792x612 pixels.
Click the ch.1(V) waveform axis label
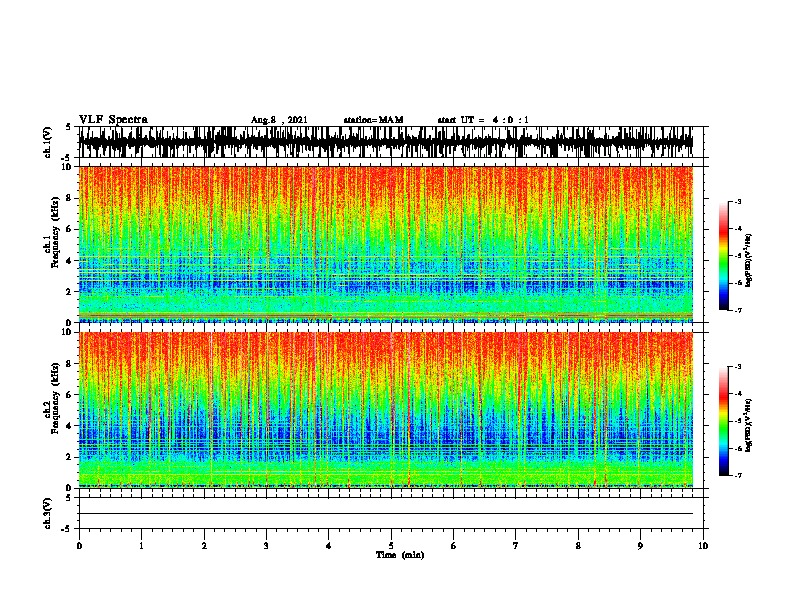pyautogui.click(x=48, y=142)
